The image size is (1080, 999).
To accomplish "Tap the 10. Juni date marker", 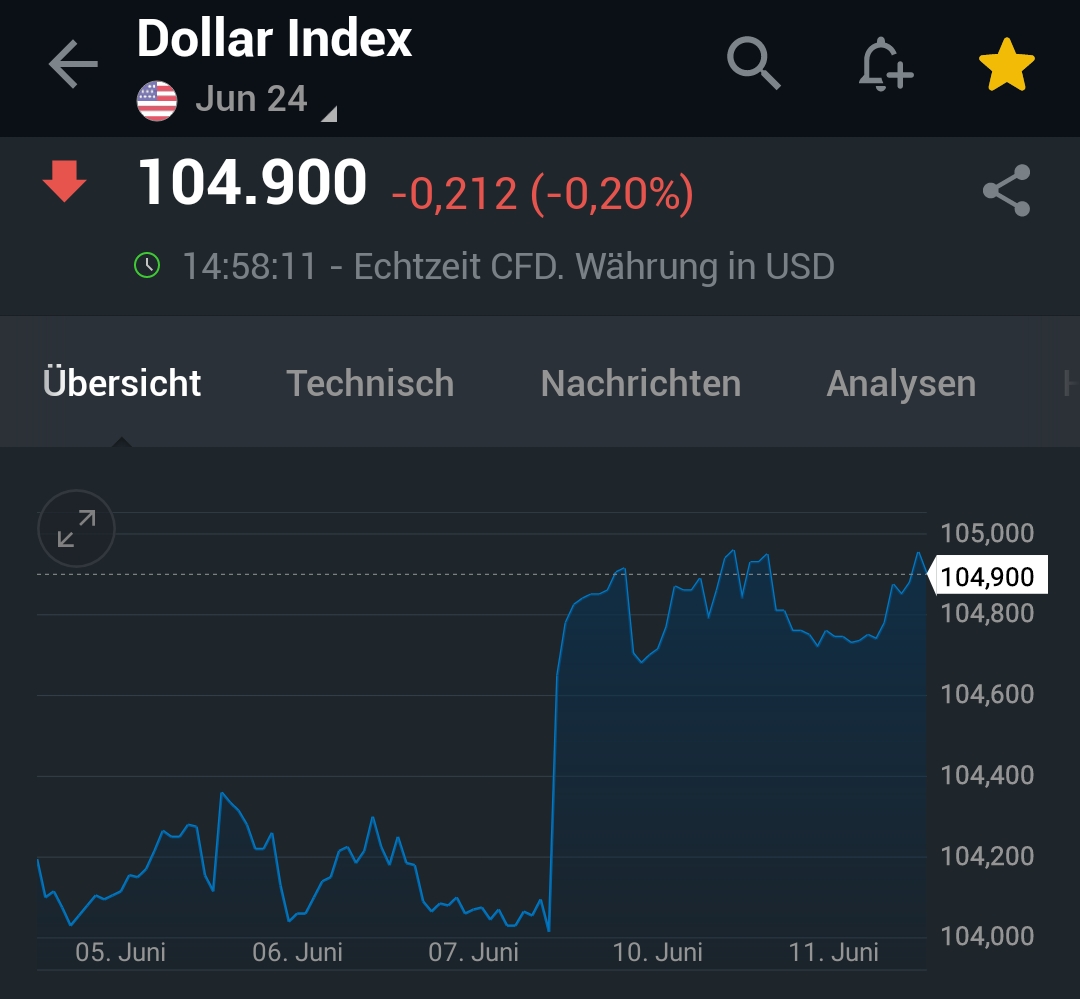I will [x=658, y=952].
